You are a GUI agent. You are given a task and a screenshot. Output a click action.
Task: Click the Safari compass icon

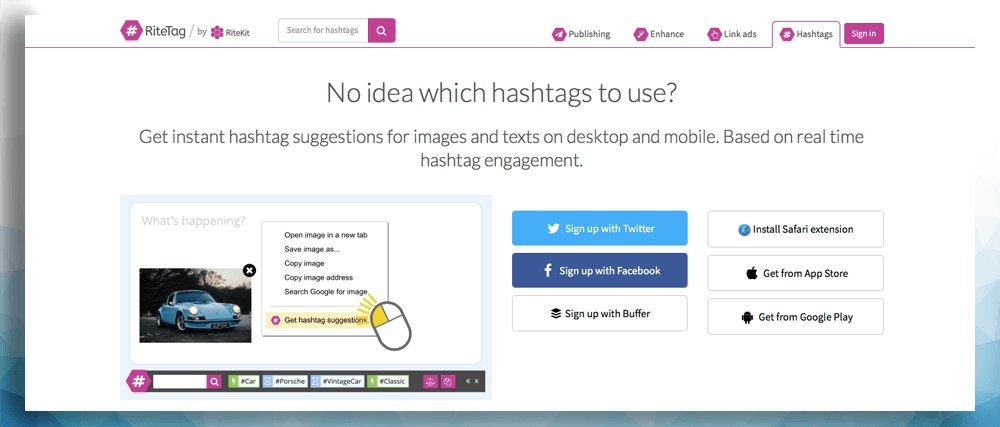[x=744, y=230]
